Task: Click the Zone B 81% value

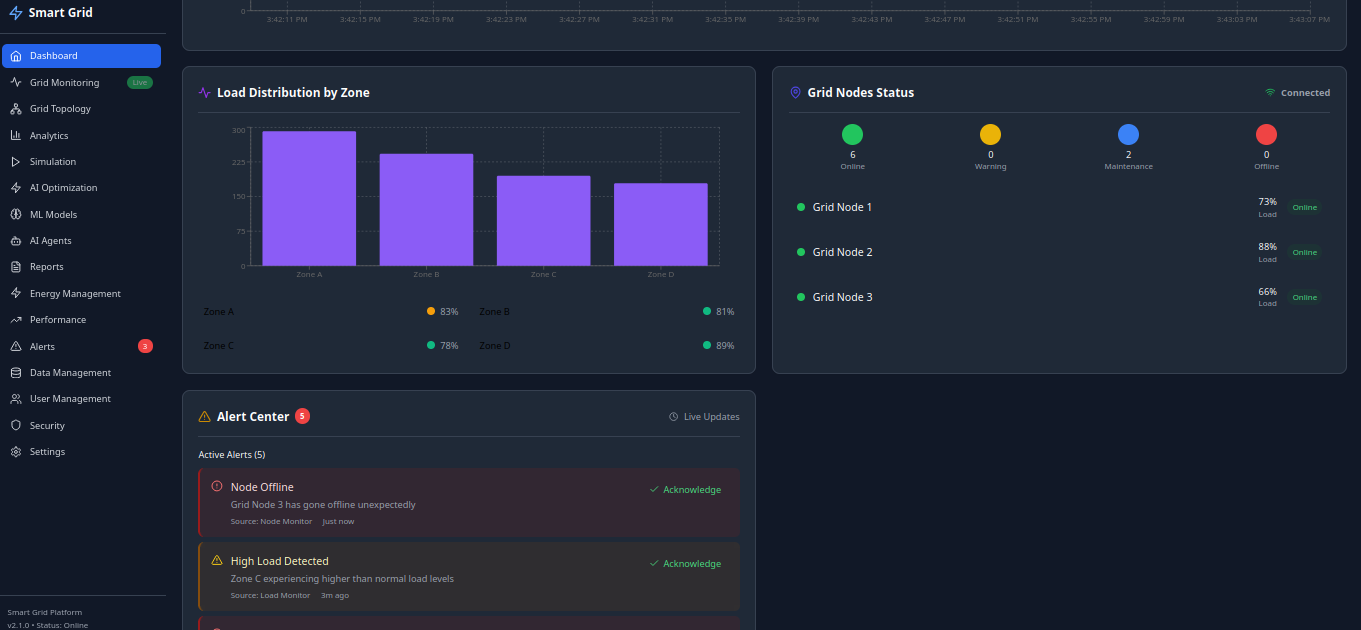Action: tap(725, 312)
